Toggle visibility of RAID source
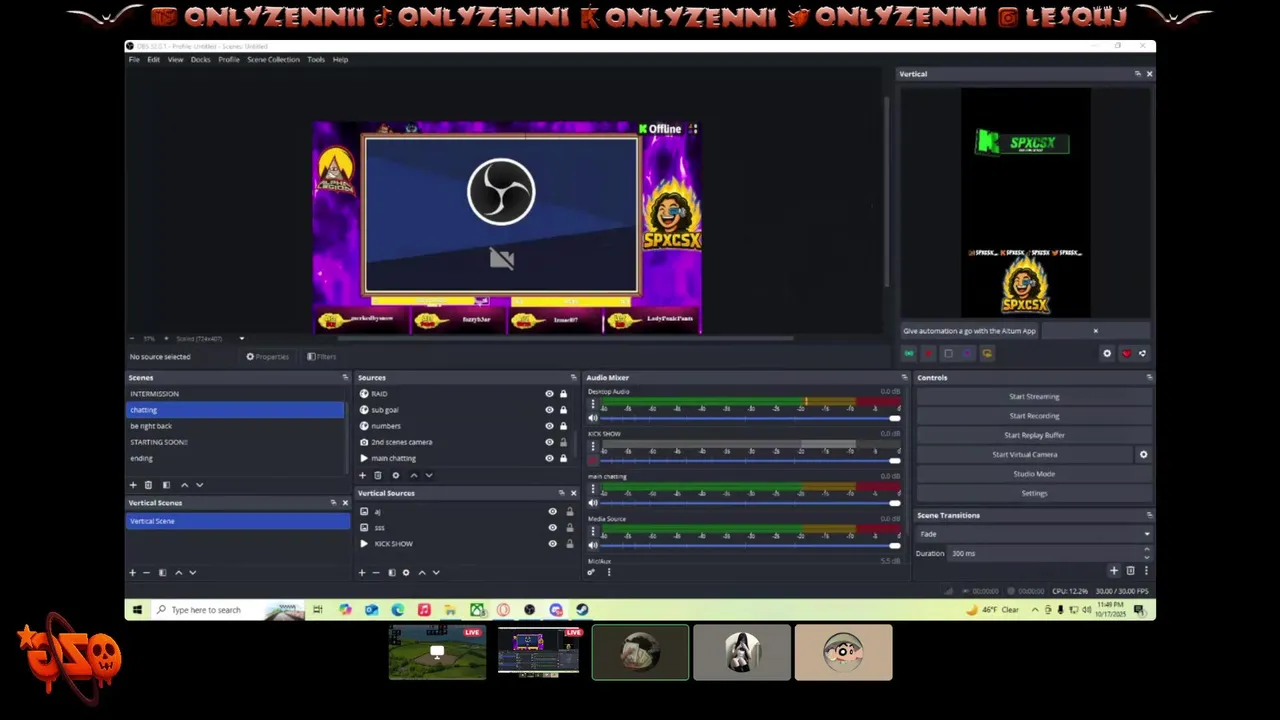The height and width of the screenshot is (720, 1280). 549,394
